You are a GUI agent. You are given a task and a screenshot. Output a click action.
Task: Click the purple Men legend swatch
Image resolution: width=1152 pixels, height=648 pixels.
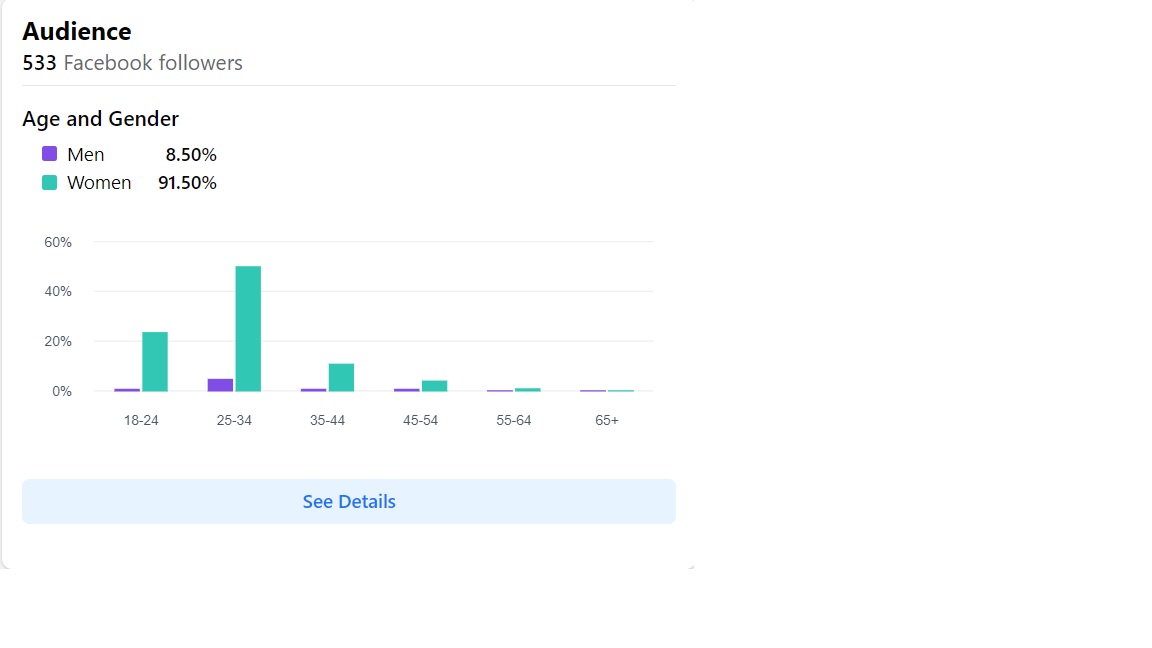click(49, 154)
